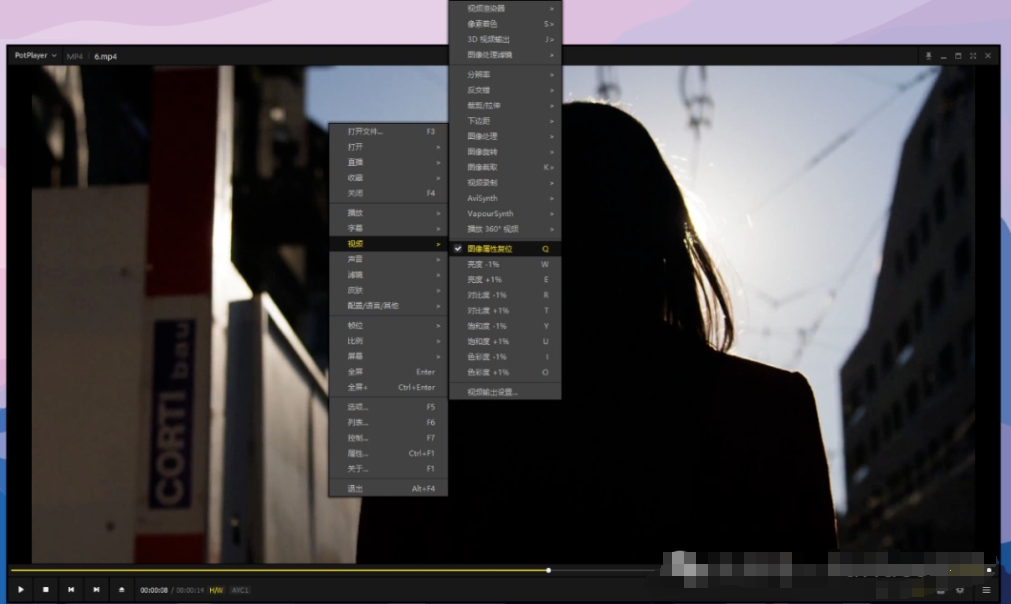The image size is (1011, 604).
Task: Expand 视频录制 submenu
Action: click(x=505, y=183)
